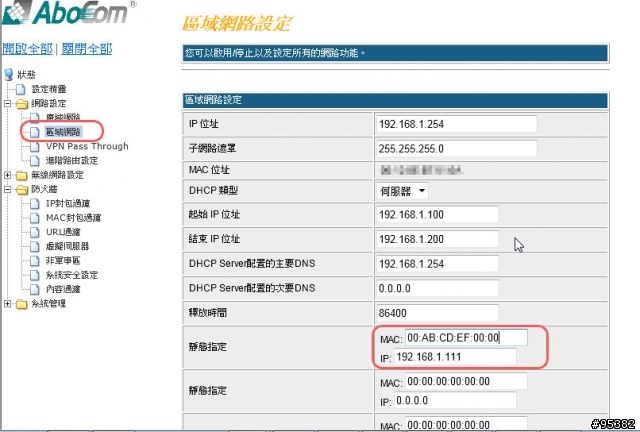Expand the 無線網路設定 tree node

click(7, 175)
